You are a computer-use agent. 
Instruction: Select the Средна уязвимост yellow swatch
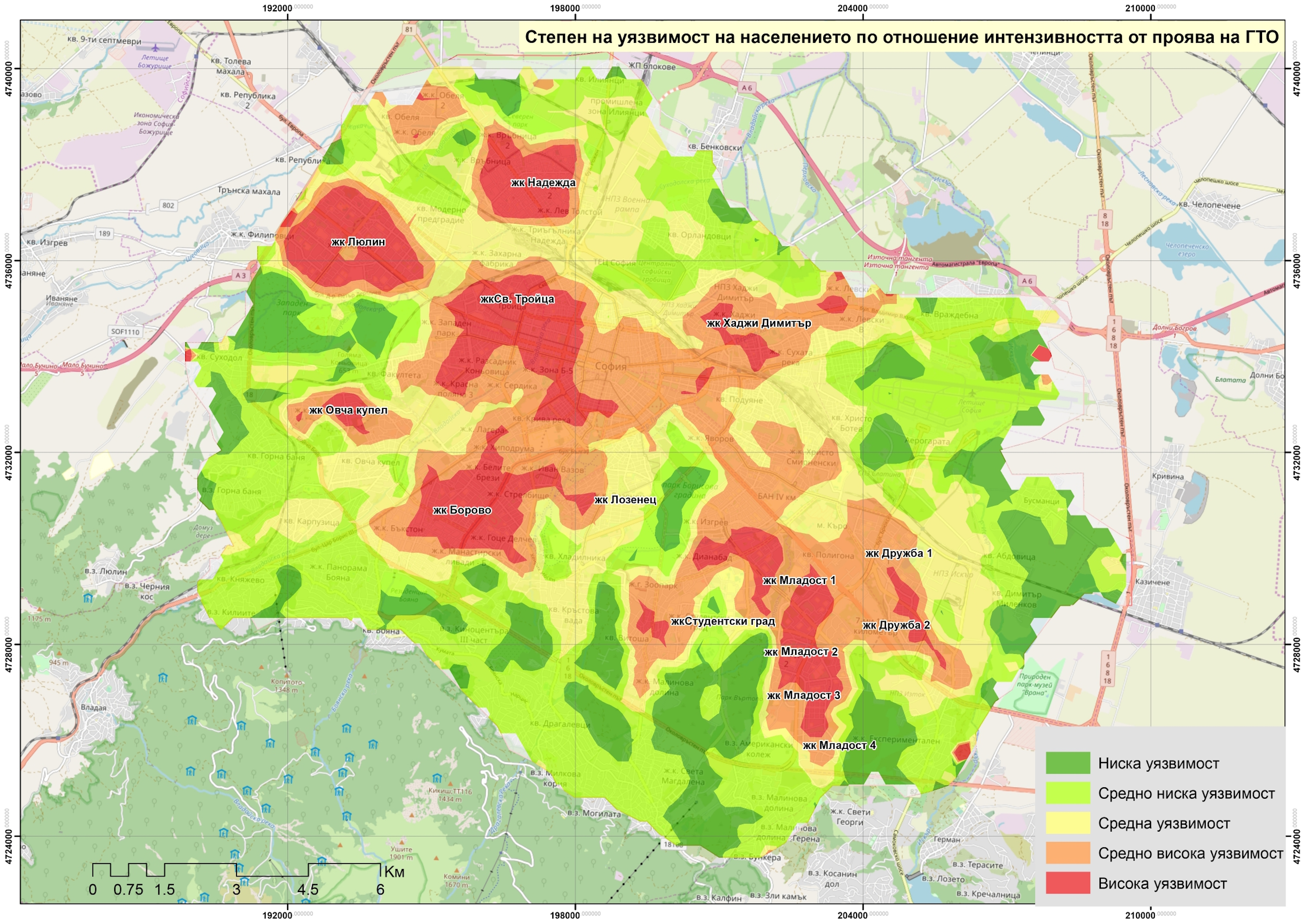[1068, 823]
